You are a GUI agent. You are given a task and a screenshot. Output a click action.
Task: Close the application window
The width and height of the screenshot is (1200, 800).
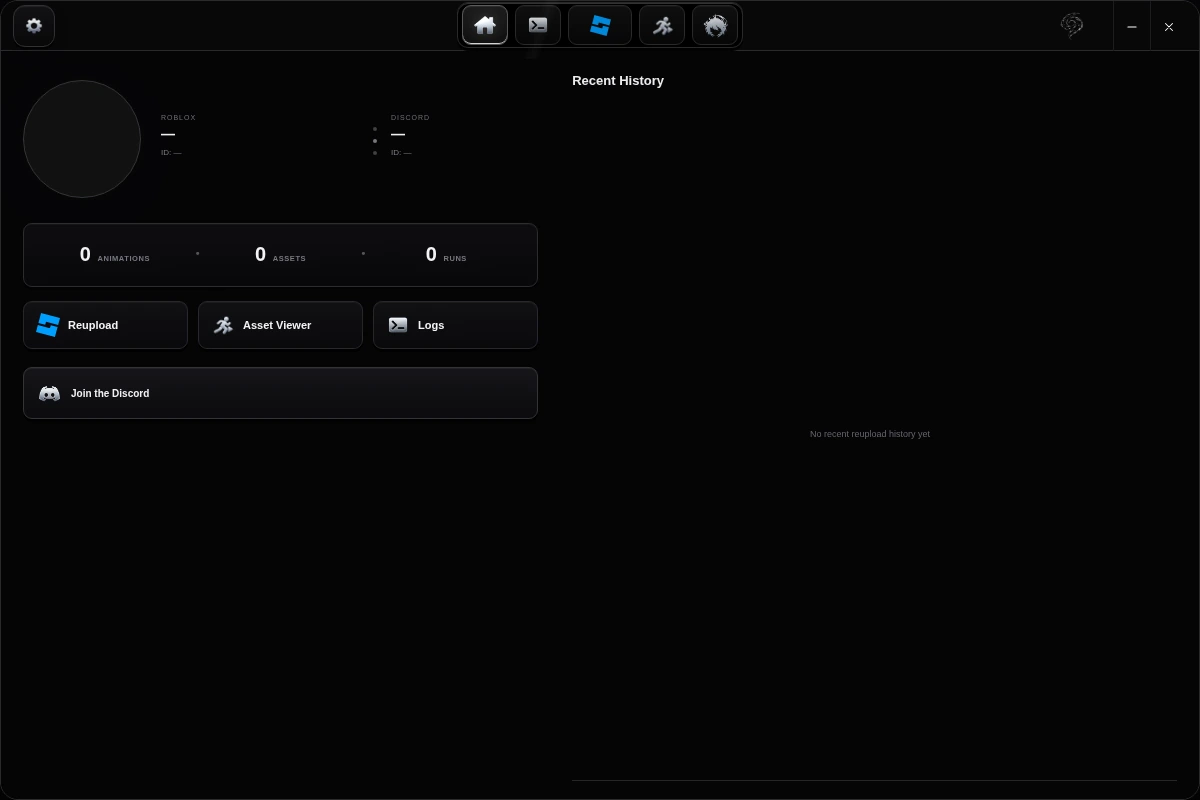1169,26
